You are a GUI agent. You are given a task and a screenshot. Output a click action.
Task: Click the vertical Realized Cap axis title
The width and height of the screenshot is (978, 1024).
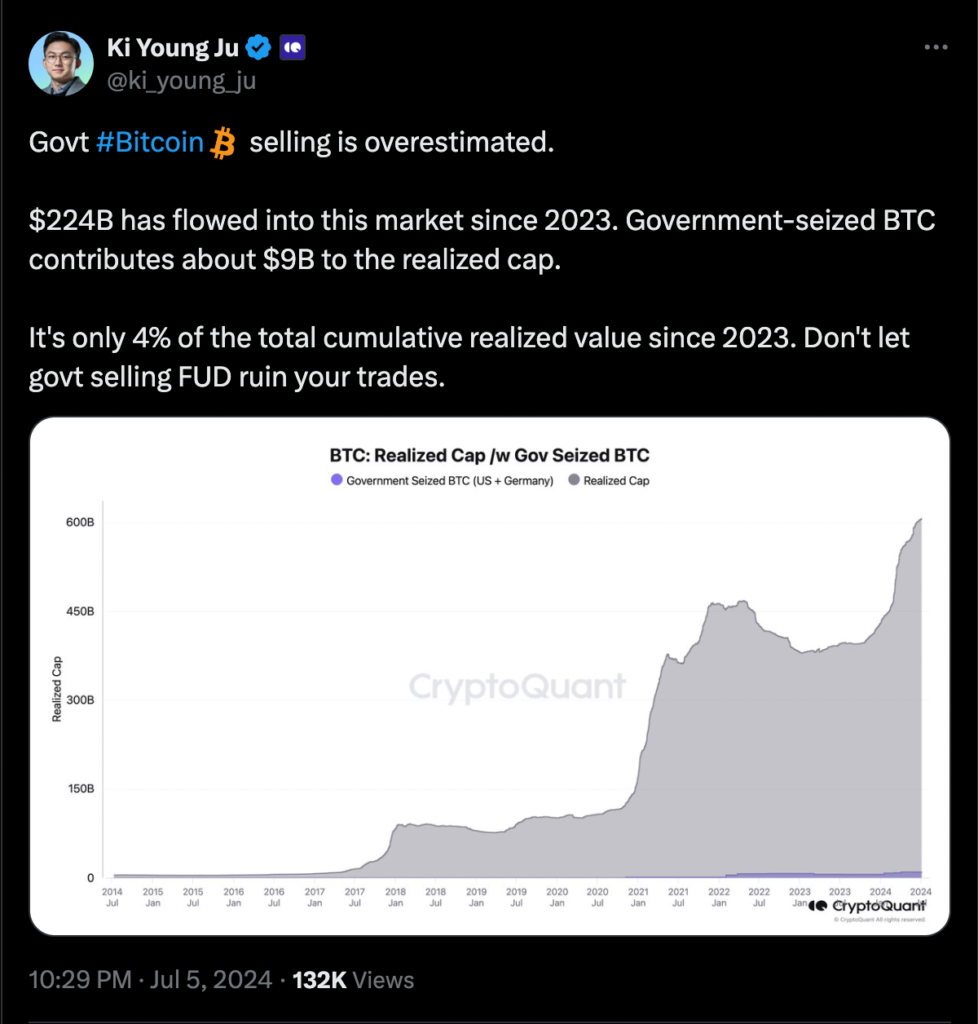57,689
